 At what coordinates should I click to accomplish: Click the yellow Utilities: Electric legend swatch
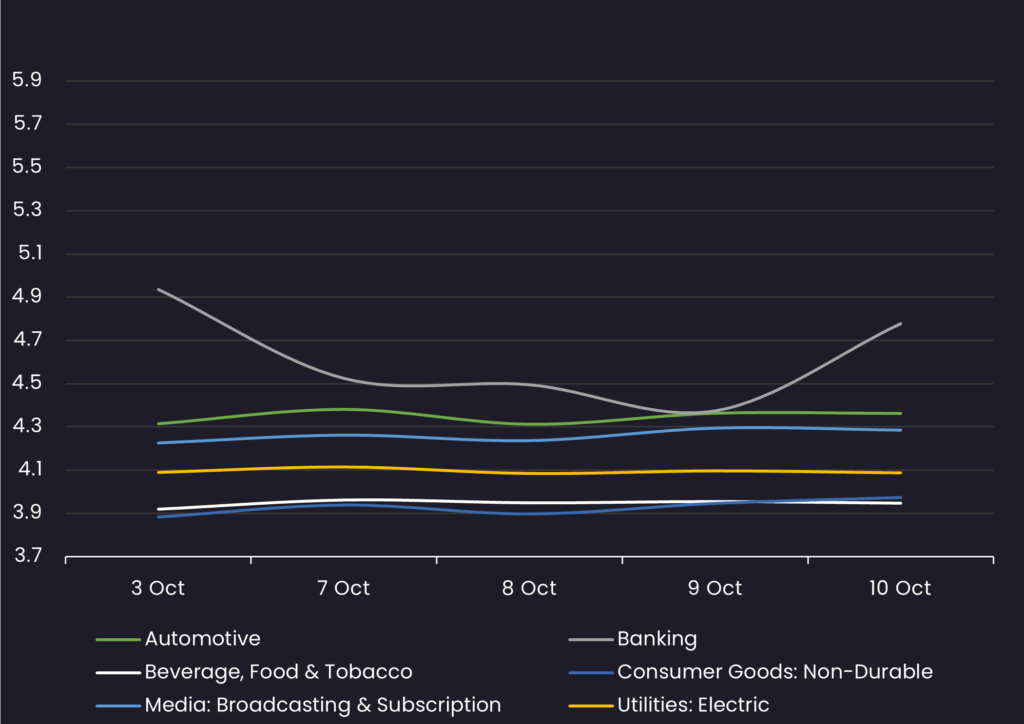(x=590, y=706)
